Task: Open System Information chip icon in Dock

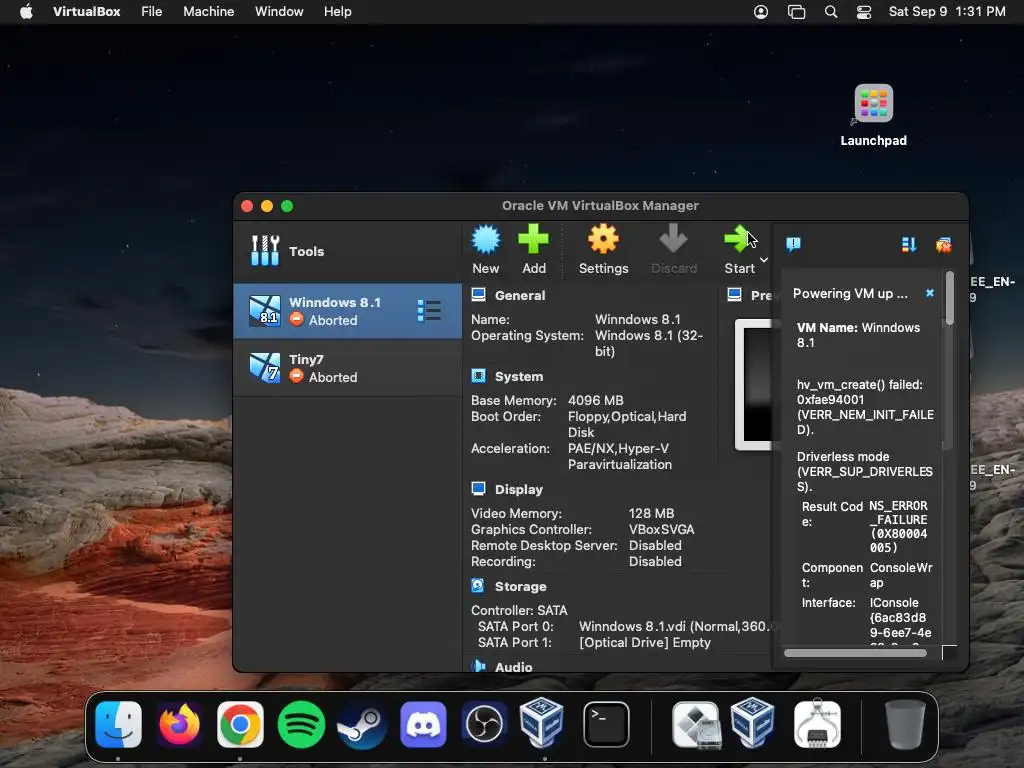Action: 817,724
